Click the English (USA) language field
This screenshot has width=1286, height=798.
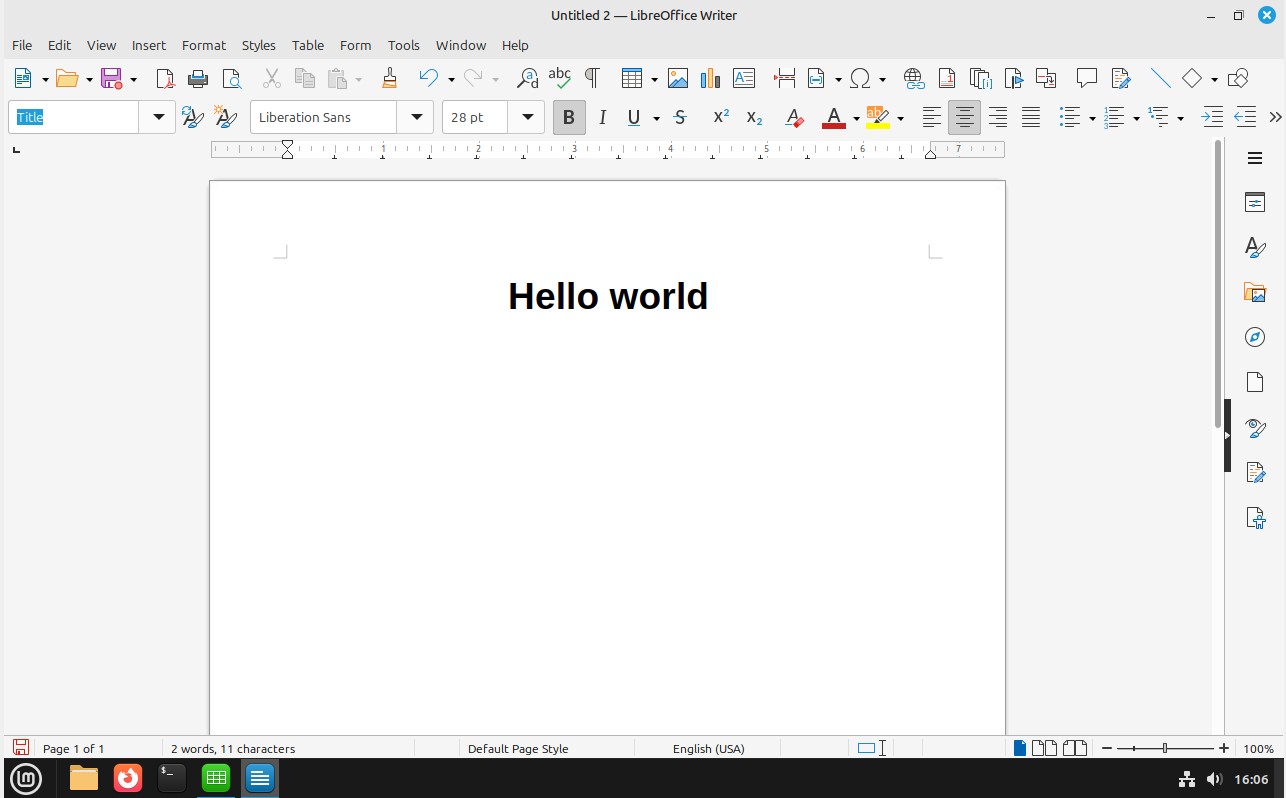708,748
